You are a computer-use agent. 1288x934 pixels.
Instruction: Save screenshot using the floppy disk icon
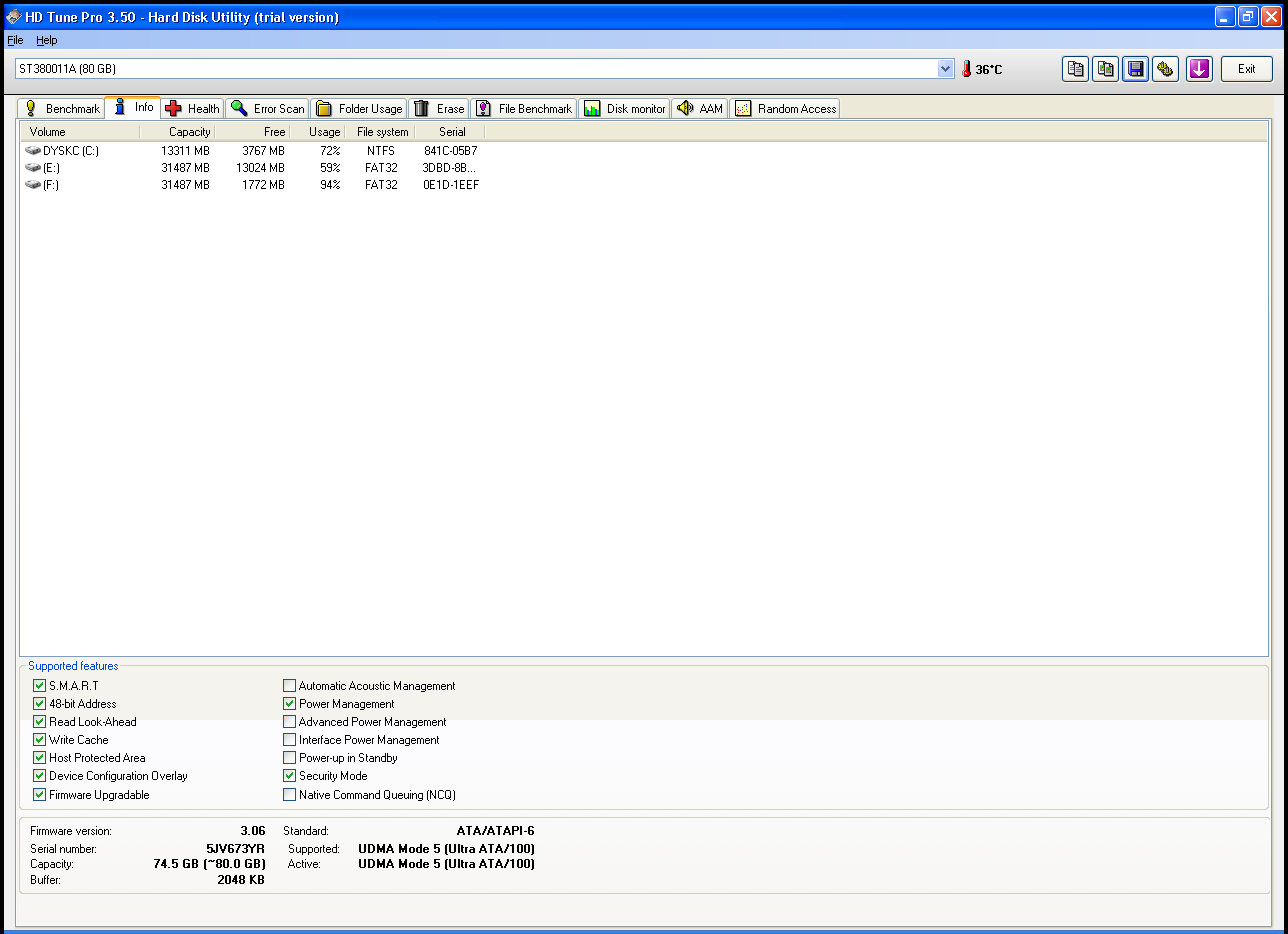[x=1135, y=69]
